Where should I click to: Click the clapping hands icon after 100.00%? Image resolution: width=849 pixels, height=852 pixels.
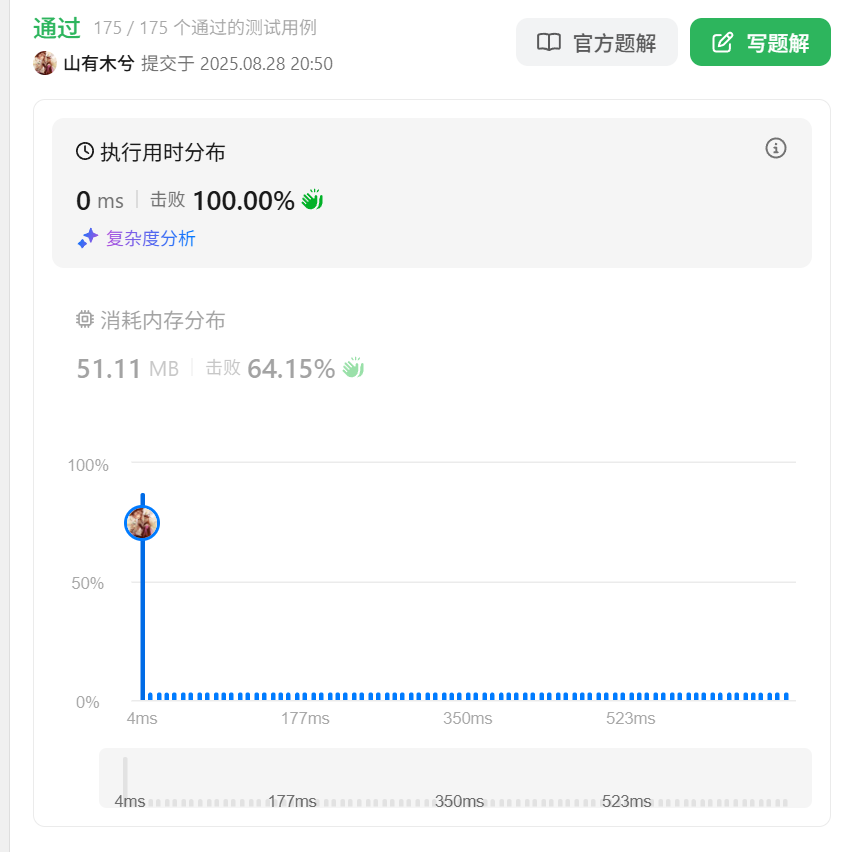click(x=313, y=199)
